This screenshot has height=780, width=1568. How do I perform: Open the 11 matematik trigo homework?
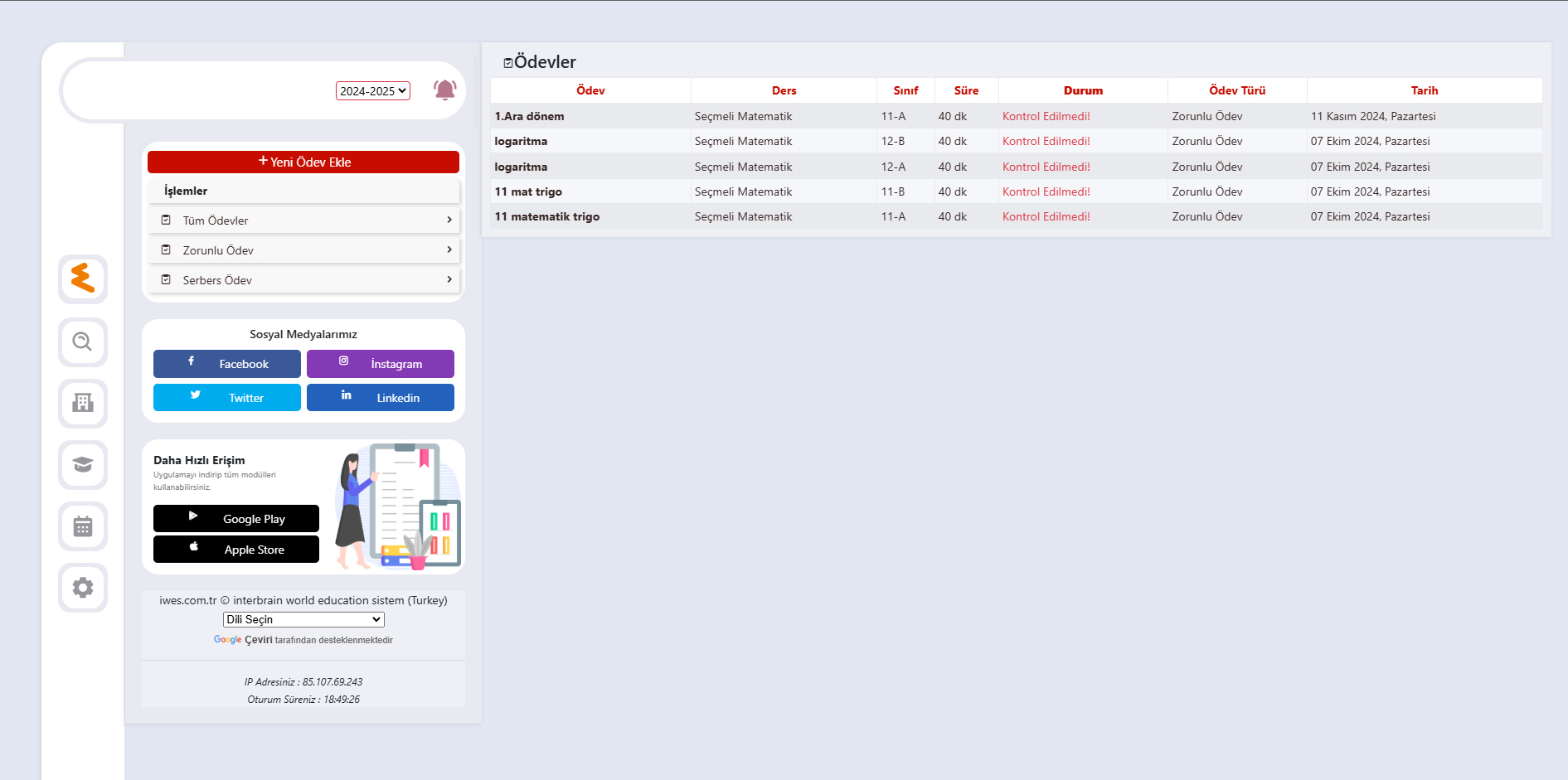click(x=1017, y=216)
